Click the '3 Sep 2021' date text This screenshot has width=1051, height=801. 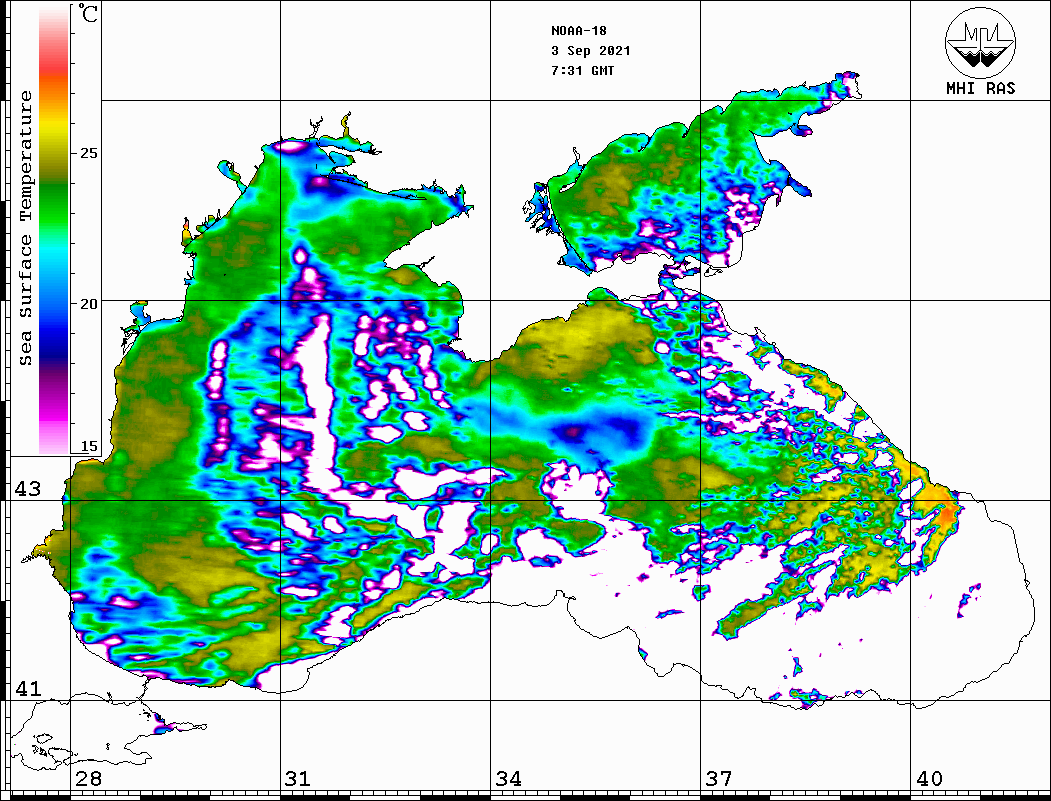click(591, 51)
